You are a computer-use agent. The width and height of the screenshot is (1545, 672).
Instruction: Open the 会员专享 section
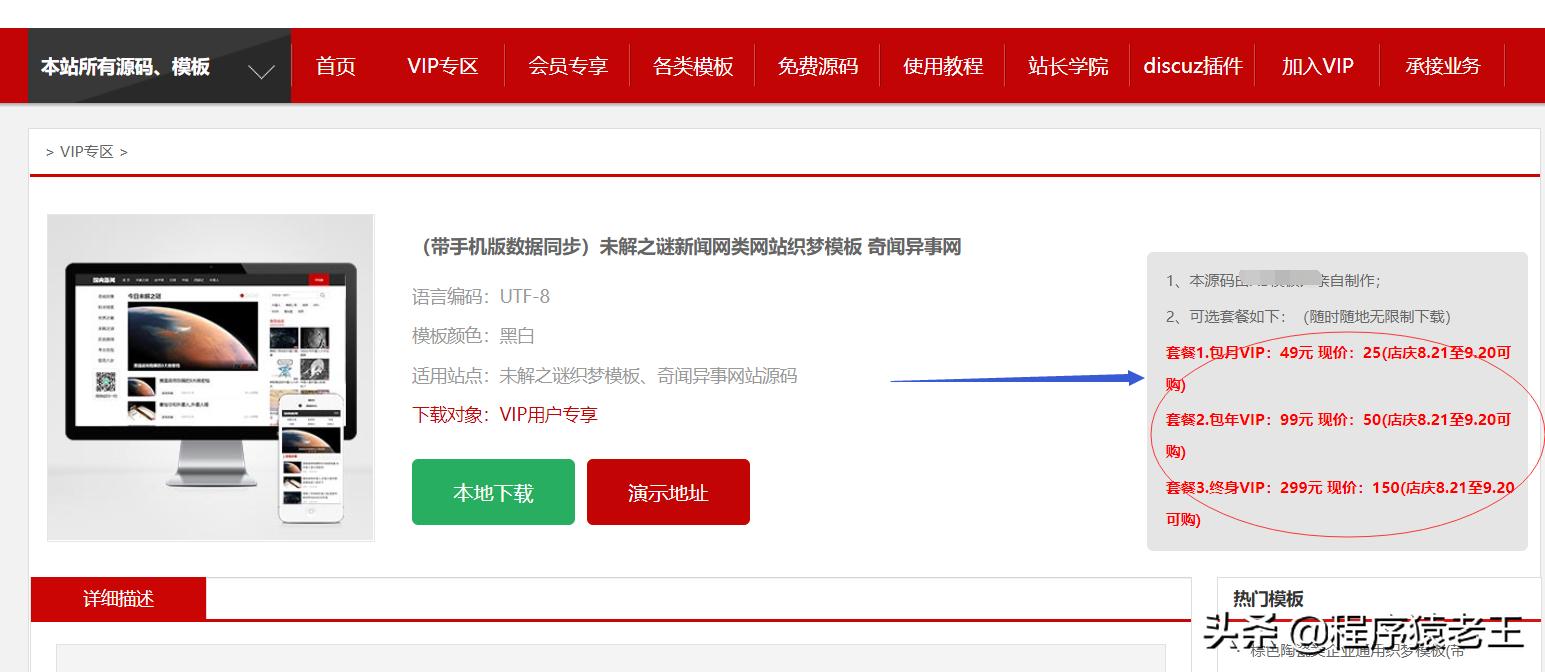pyautogui.click(x=567, y=66)
